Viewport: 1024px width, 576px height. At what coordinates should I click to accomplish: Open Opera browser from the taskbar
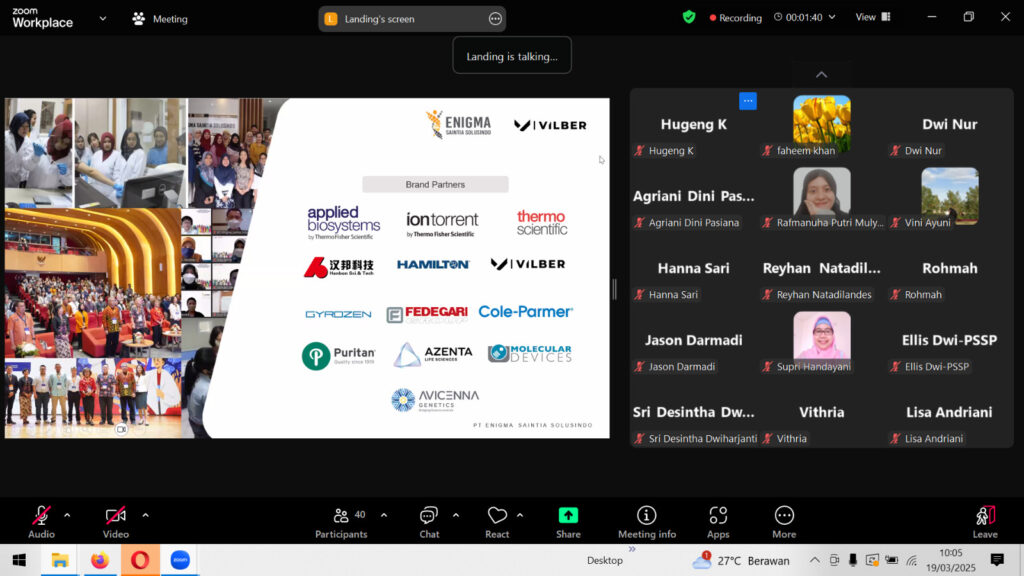point(140,560)
